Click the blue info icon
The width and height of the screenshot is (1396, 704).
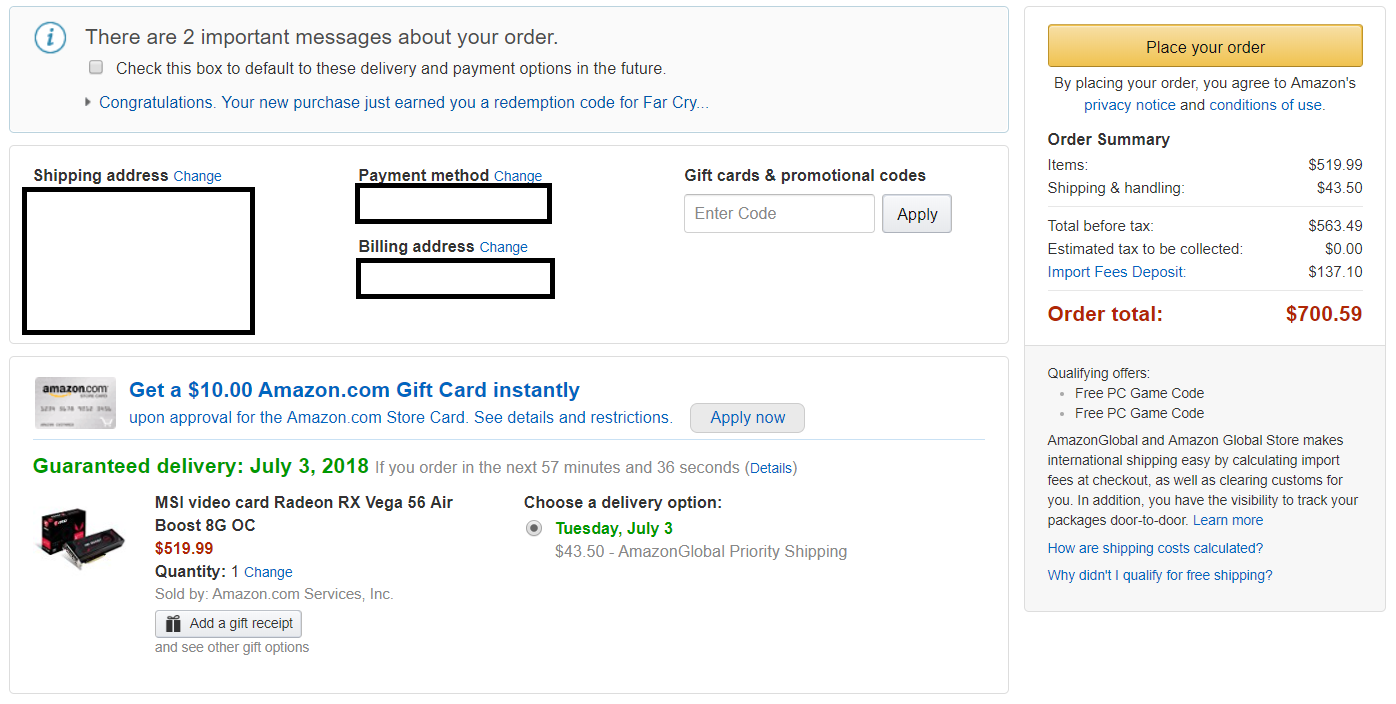click(50, 38)
